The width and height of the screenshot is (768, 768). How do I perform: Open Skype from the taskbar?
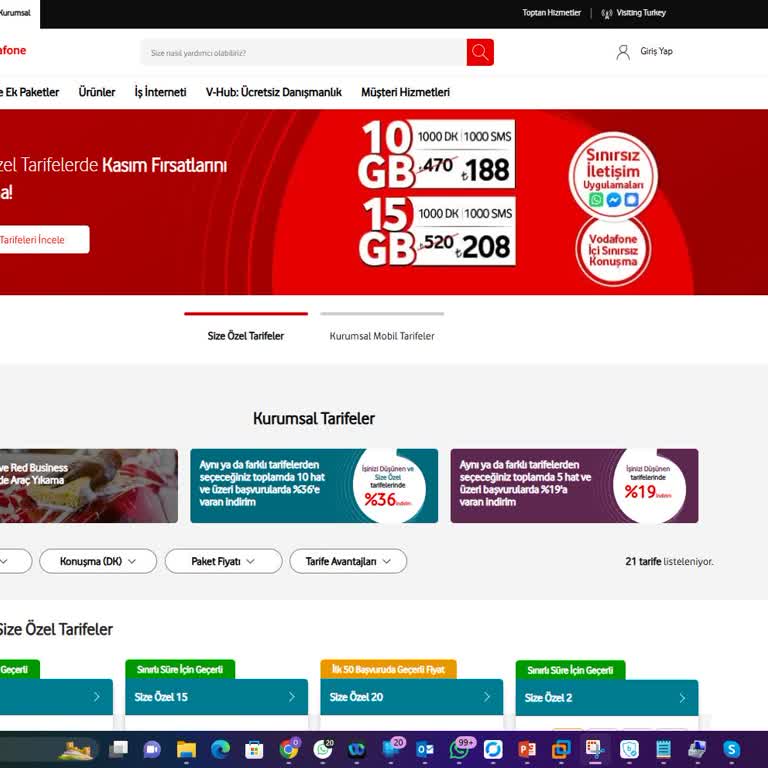731,749
